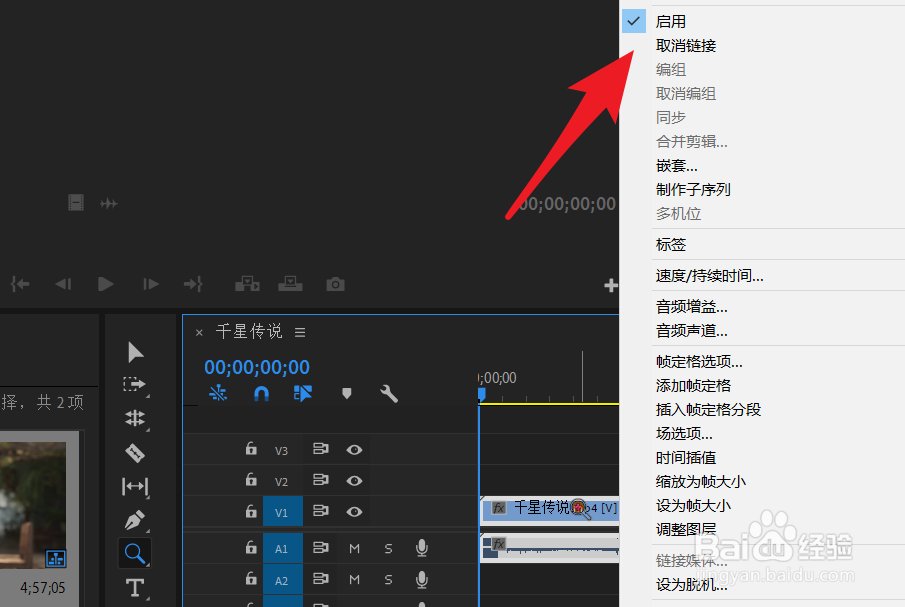905x607 pixels.
Task: Select the Razor tool
Action: [x=135, y=453]
